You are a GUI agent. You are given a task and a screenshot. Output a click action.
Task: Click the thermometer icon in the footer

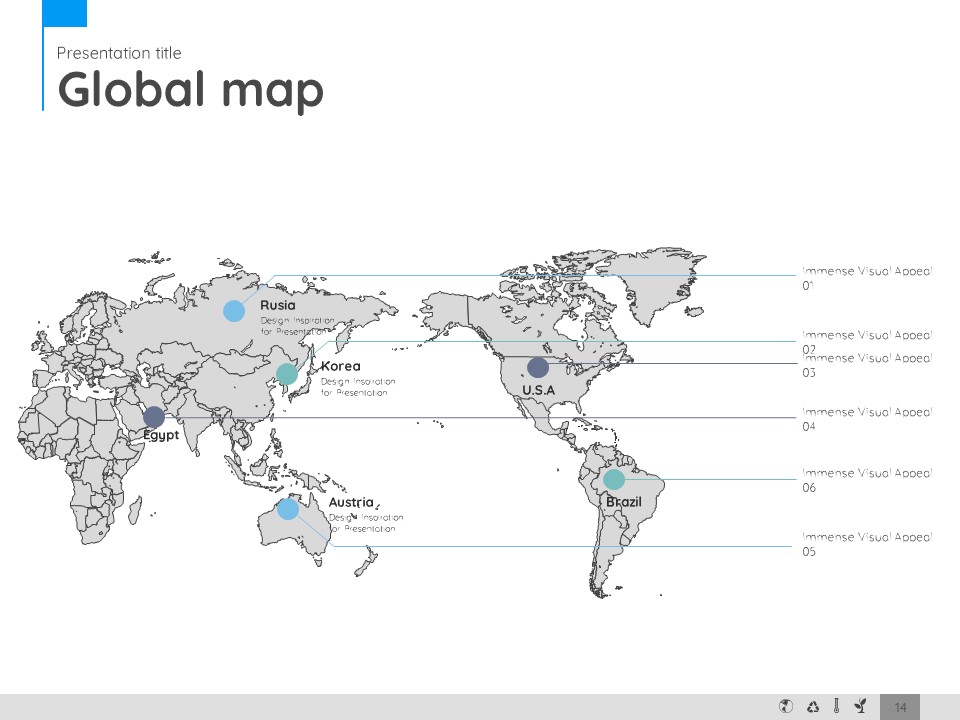(x=836, y=707)
